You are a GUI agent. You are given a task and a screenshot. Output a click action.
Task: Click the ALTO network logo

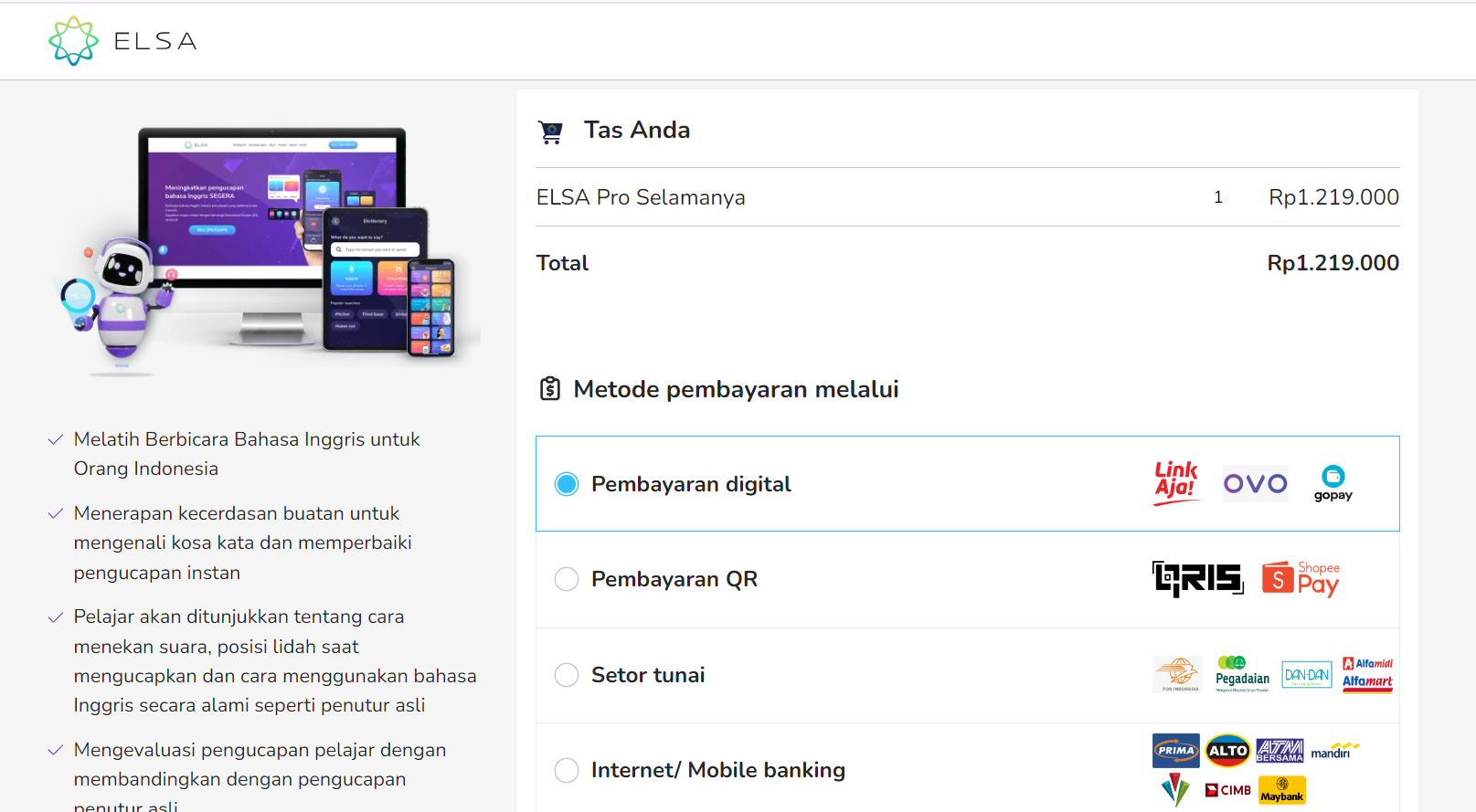pos(1227,751)
